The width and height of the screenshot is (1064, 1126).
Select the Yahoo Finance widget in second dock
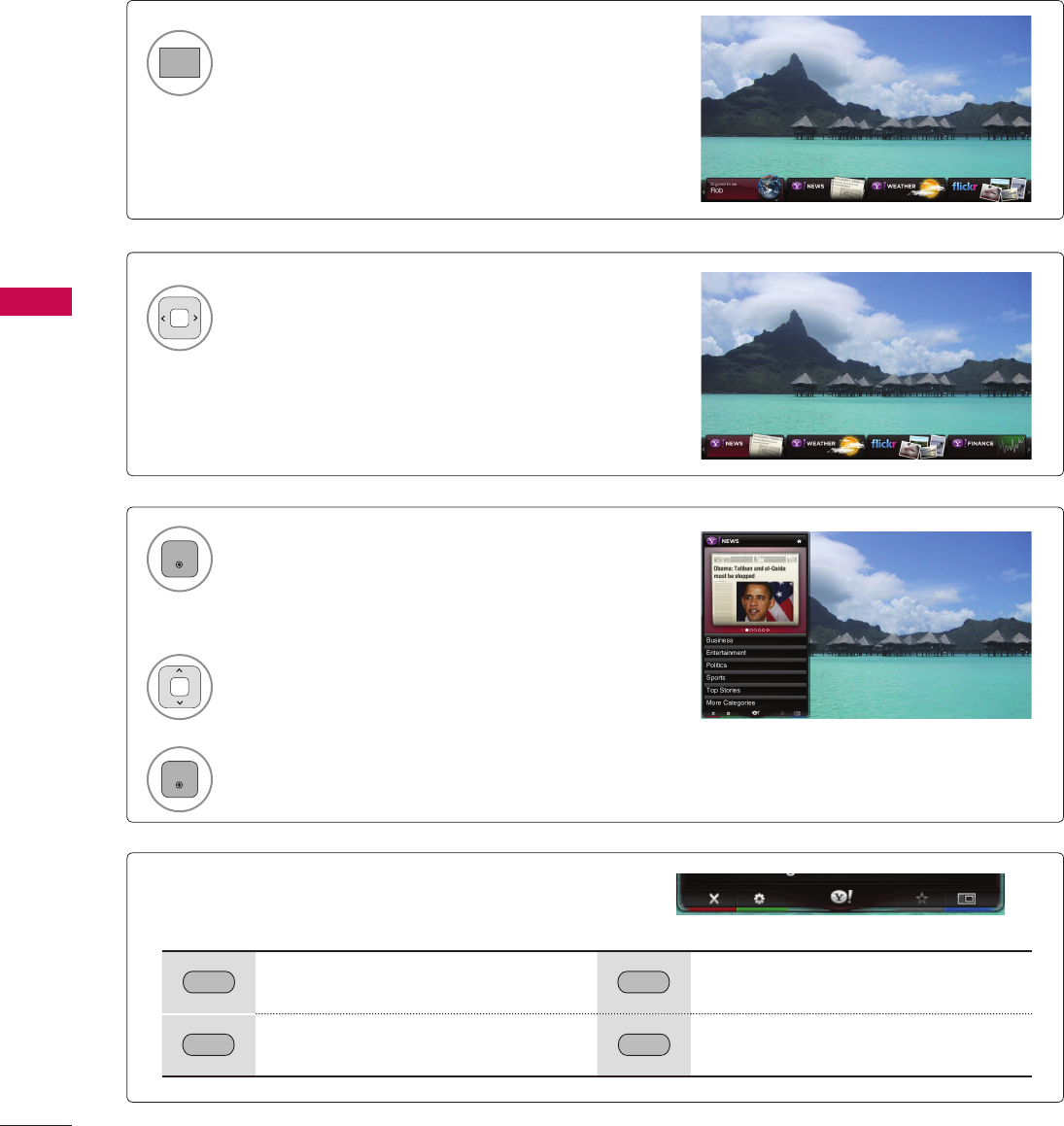click(x=987, y=446)
